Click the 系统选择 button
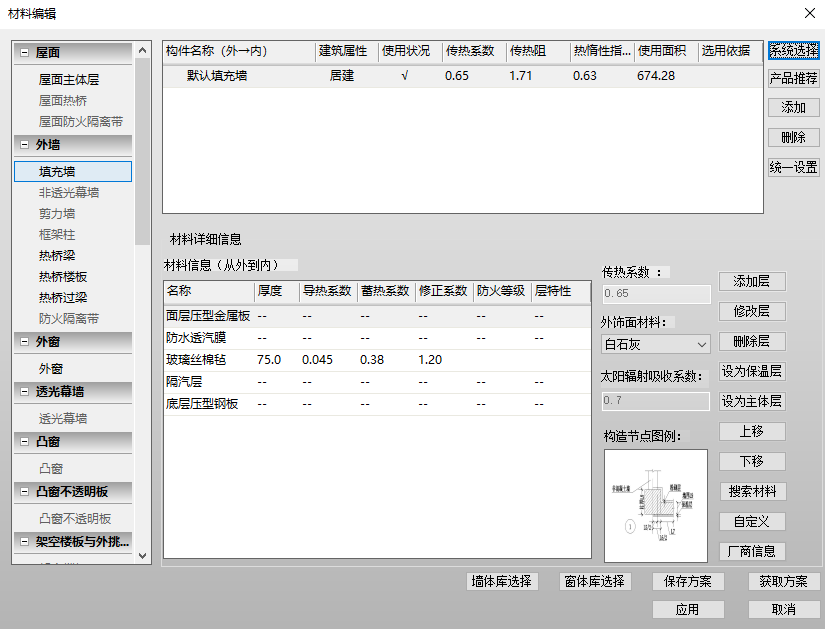 793,51
